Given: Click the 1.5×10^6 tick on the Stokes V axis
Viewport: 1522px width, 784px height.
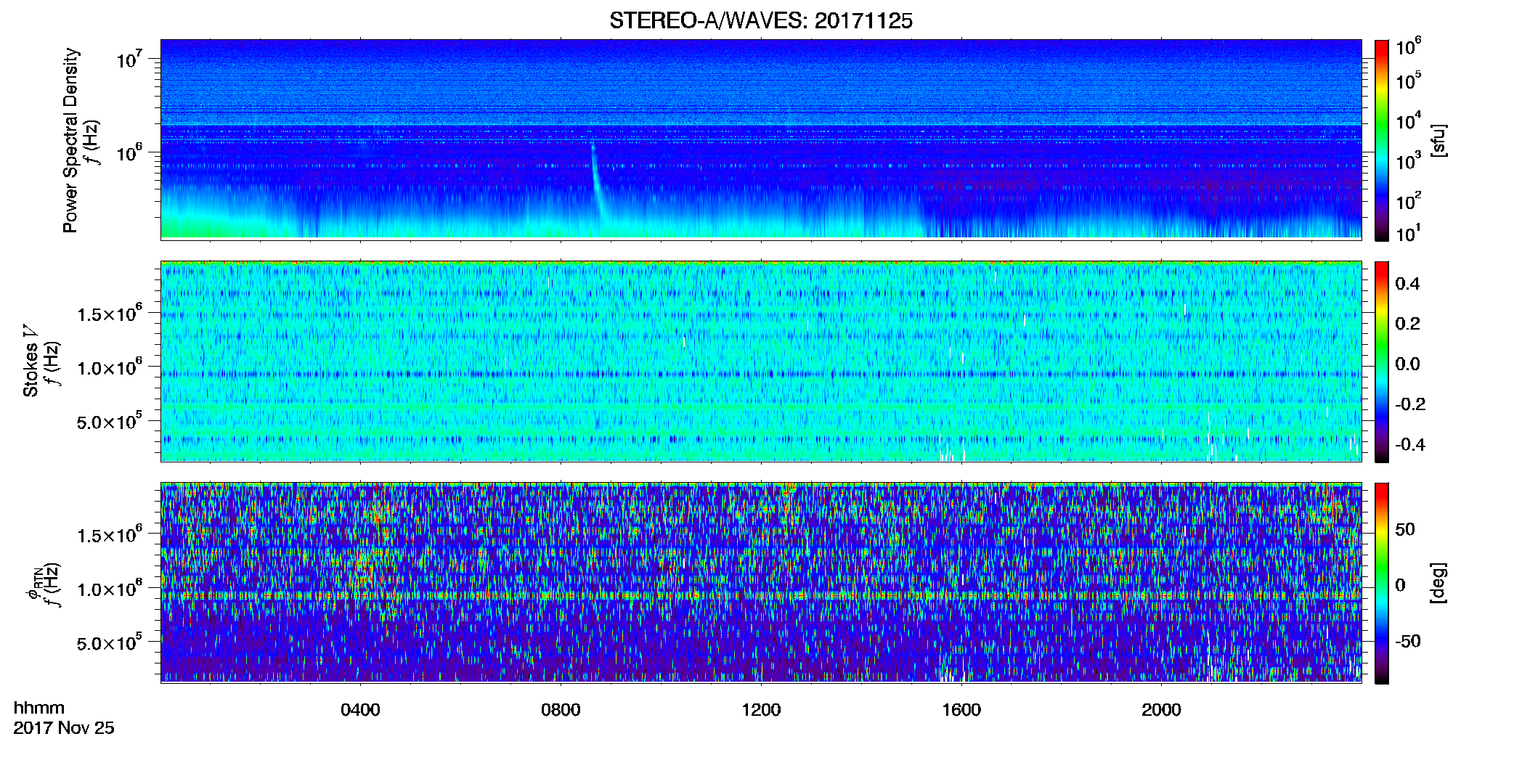Looking at the screenshot, I should [110, 313].
